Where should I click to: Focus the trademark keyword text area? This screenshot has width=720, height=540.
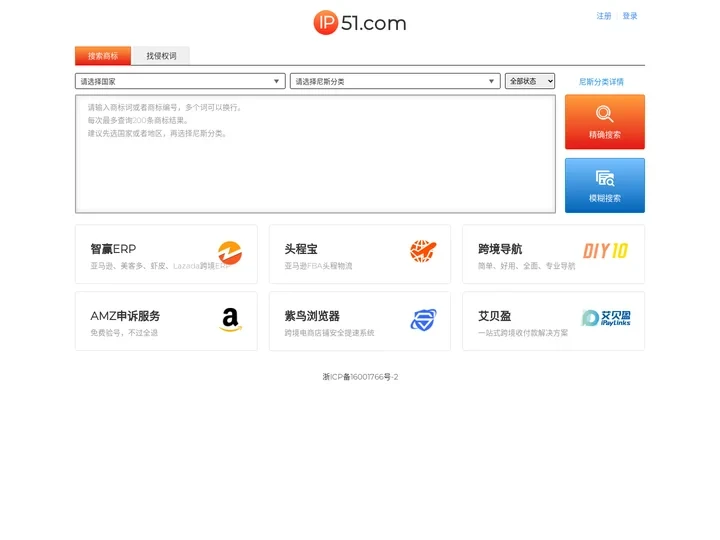[315, 154]
